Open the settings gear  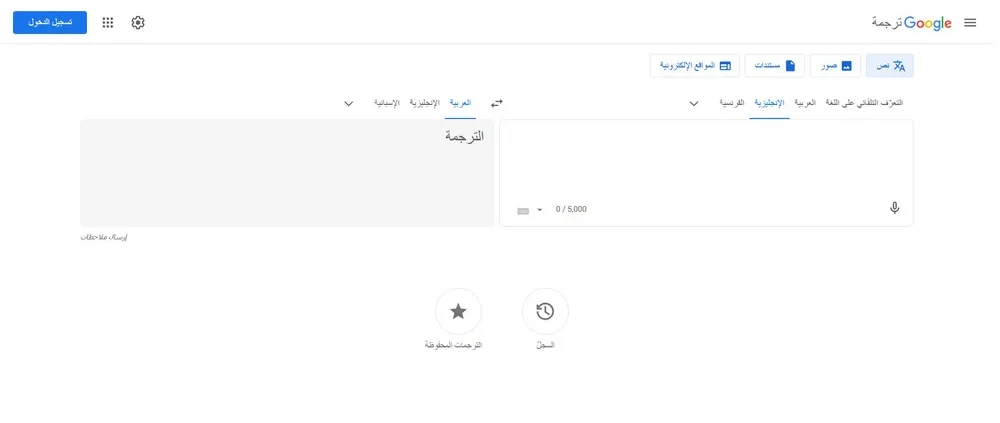(138, 22)
